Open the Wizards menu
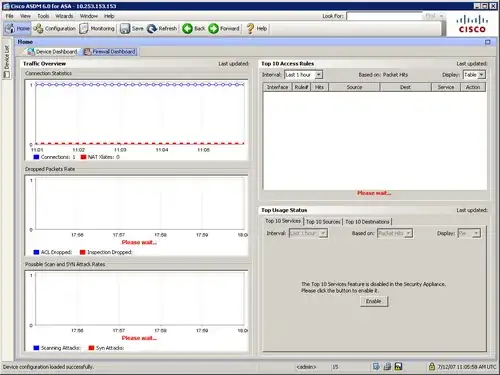Screen dimensions: 500x375 pyautogui.click(x=64, y=16)
